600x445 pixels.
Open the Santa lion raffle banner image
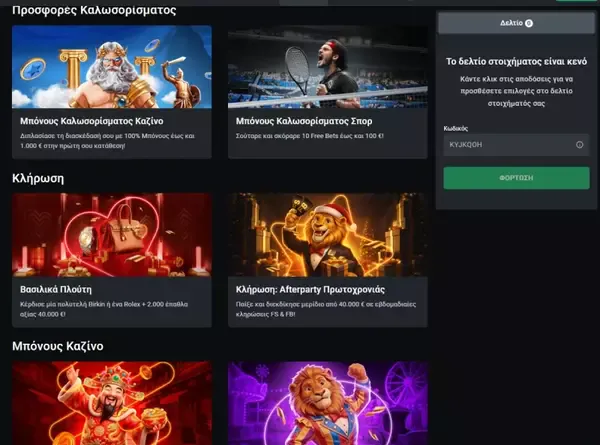[328, 235]
